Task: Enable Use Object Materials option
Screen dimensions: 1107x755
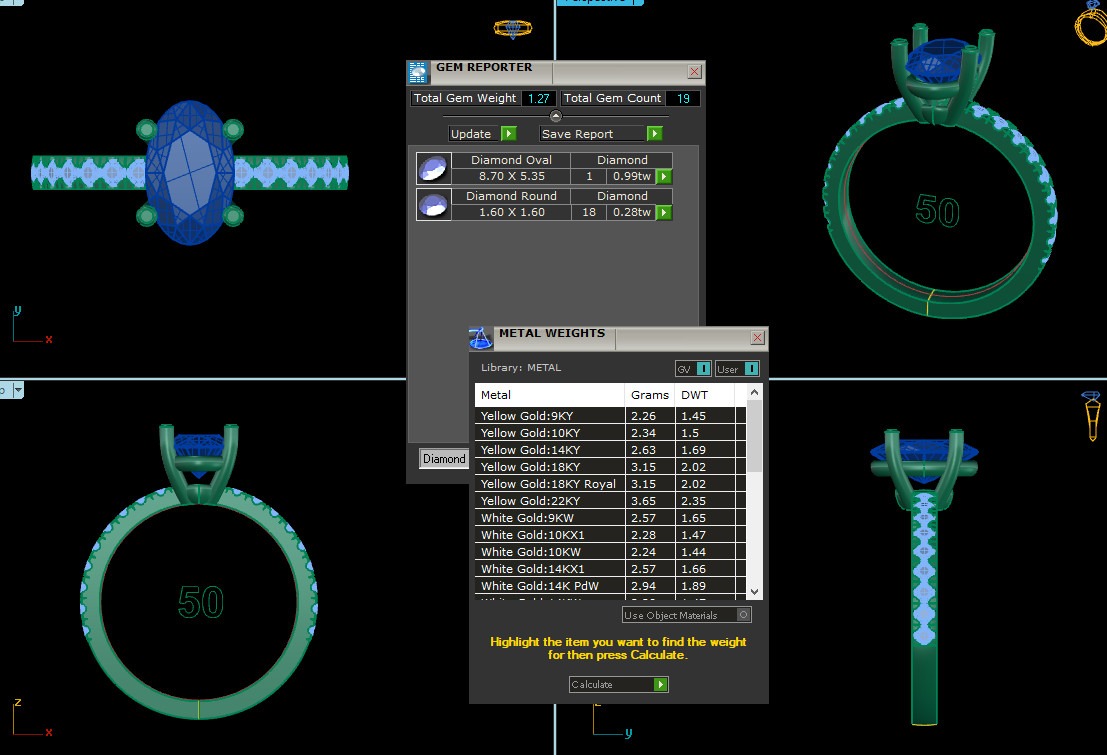Action: (743, 615)
